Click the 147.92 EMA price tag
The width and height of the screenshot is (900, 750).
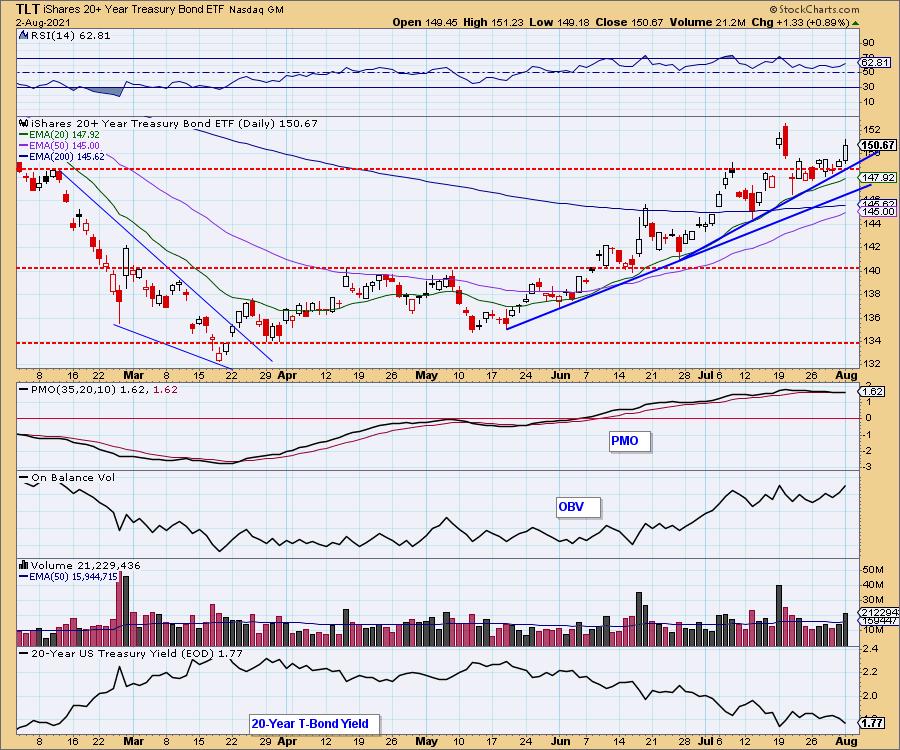(x=878, y=178)
